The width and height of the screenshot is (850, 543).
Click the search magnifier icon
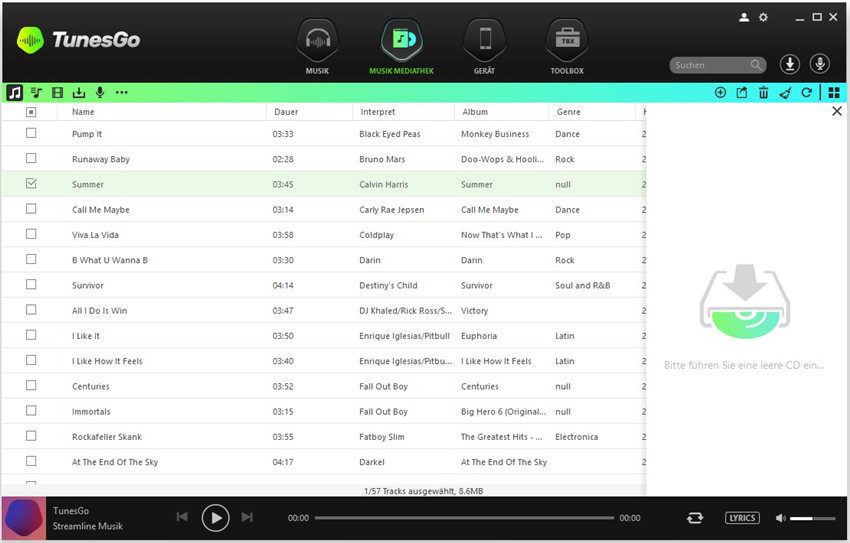(x=756, y=65)
